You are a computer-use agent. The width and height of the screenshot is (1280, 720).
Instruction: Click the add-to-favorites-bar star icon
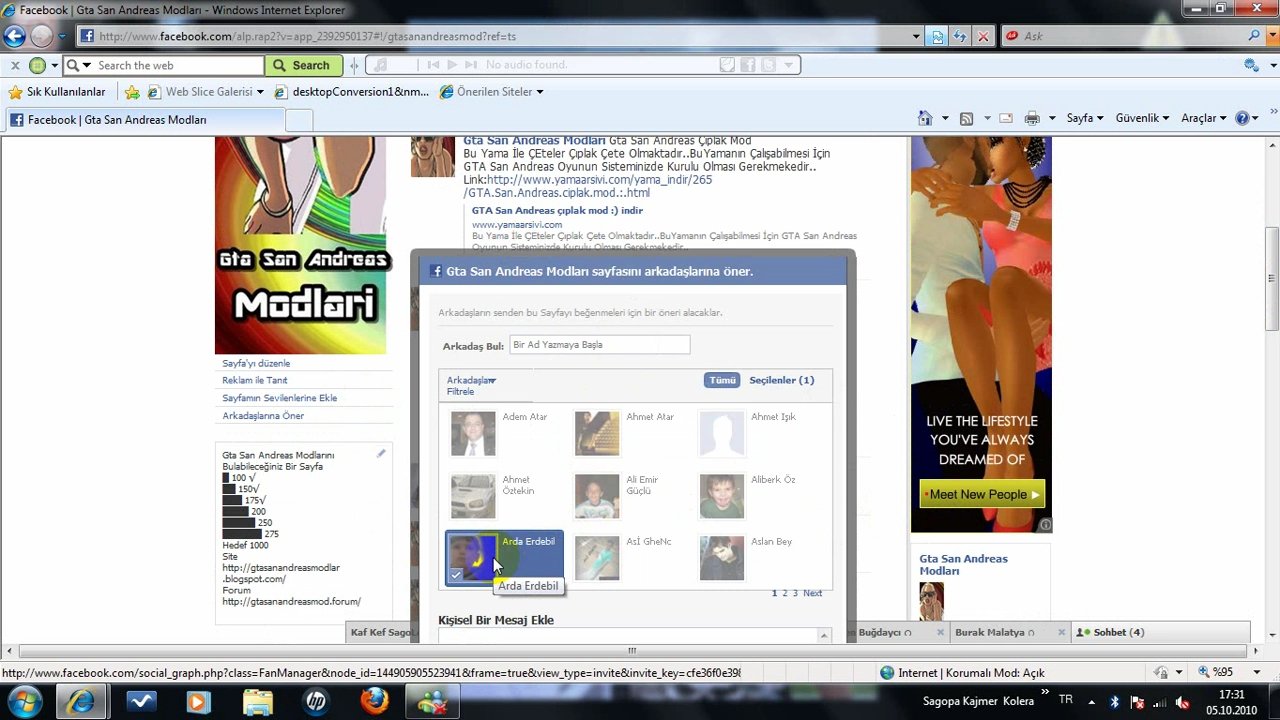pyautogui.click(x=132, y=92)
